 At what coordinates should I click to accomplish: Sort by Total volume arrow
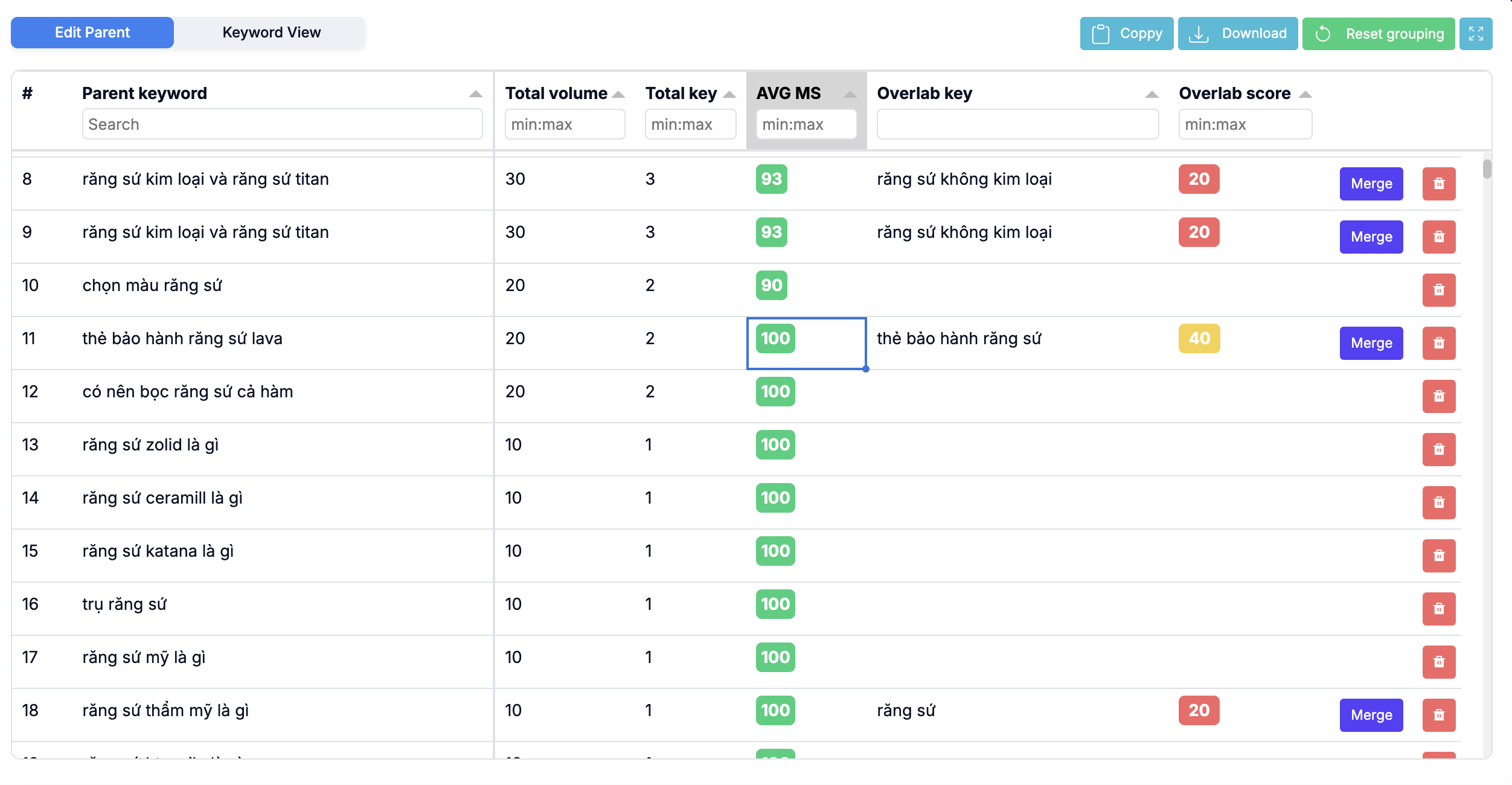(618, 94)
